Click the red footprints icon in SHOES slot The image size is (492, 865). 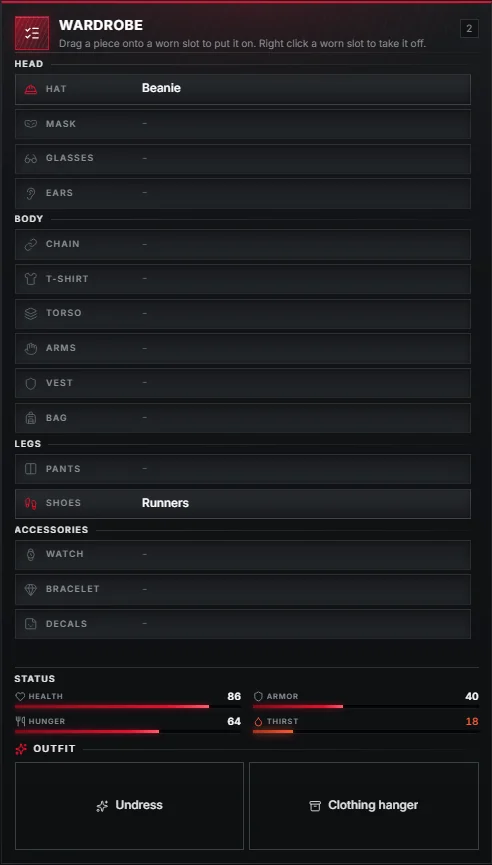click(x=31, y=503)
